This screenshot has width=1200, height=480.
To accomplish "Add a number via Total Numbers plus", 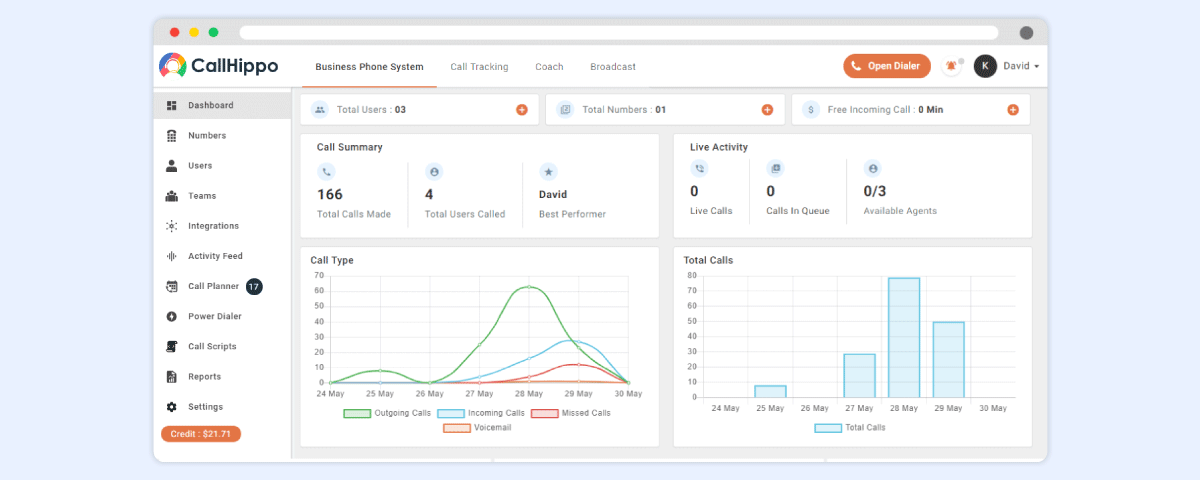I will click(x=767, y=109).
